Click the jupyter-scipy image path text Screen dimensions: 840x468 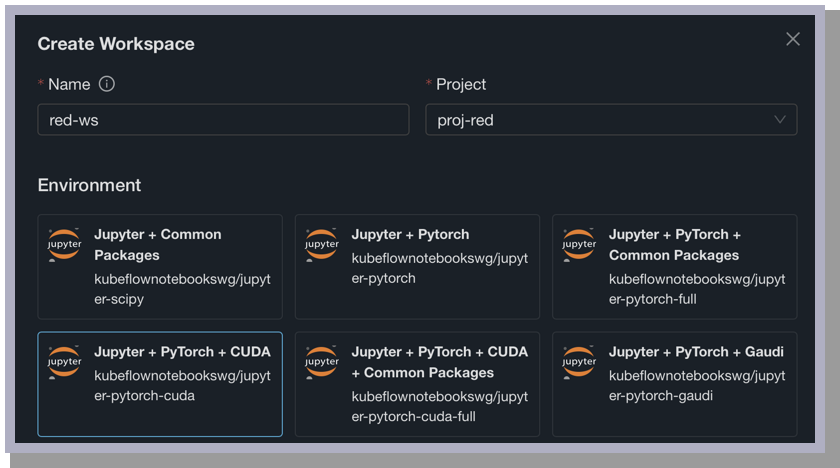point(182,289)
